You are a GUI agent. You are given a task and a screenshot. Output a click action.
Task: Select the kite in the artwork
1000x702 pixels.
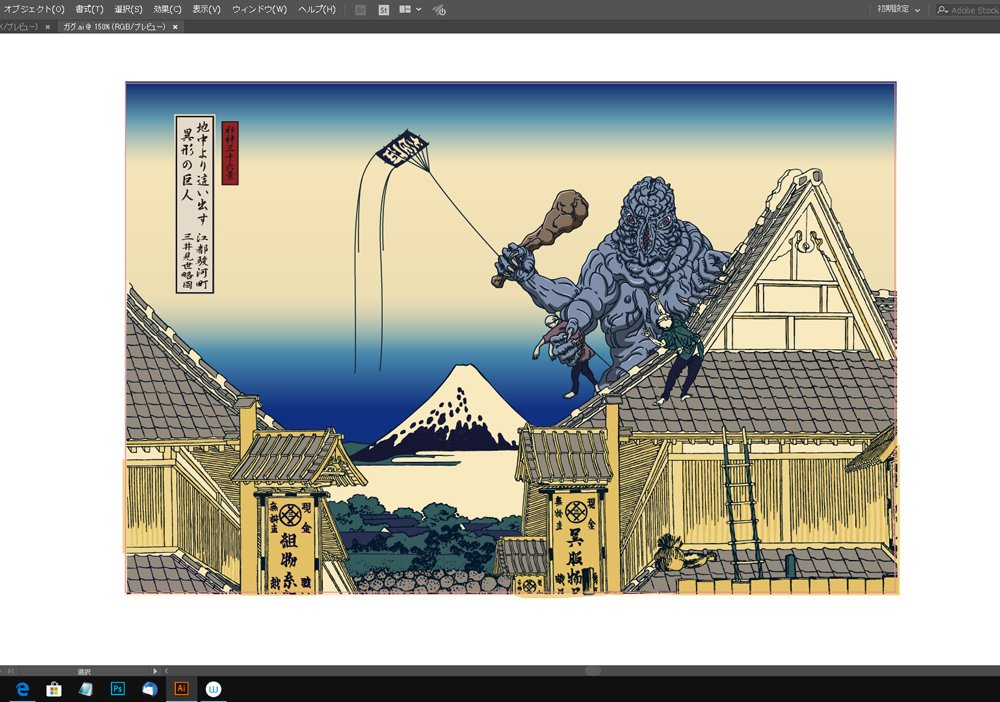pos(402,148)
